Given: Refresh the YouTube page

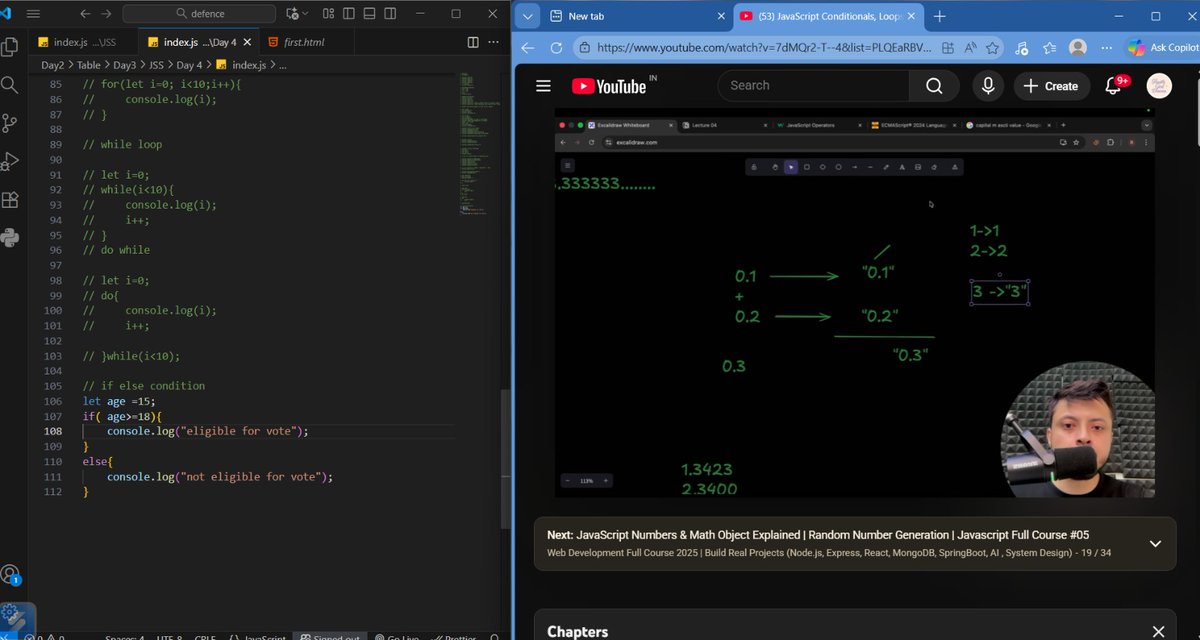Looking at the screenshot, I should click(556, 47).
